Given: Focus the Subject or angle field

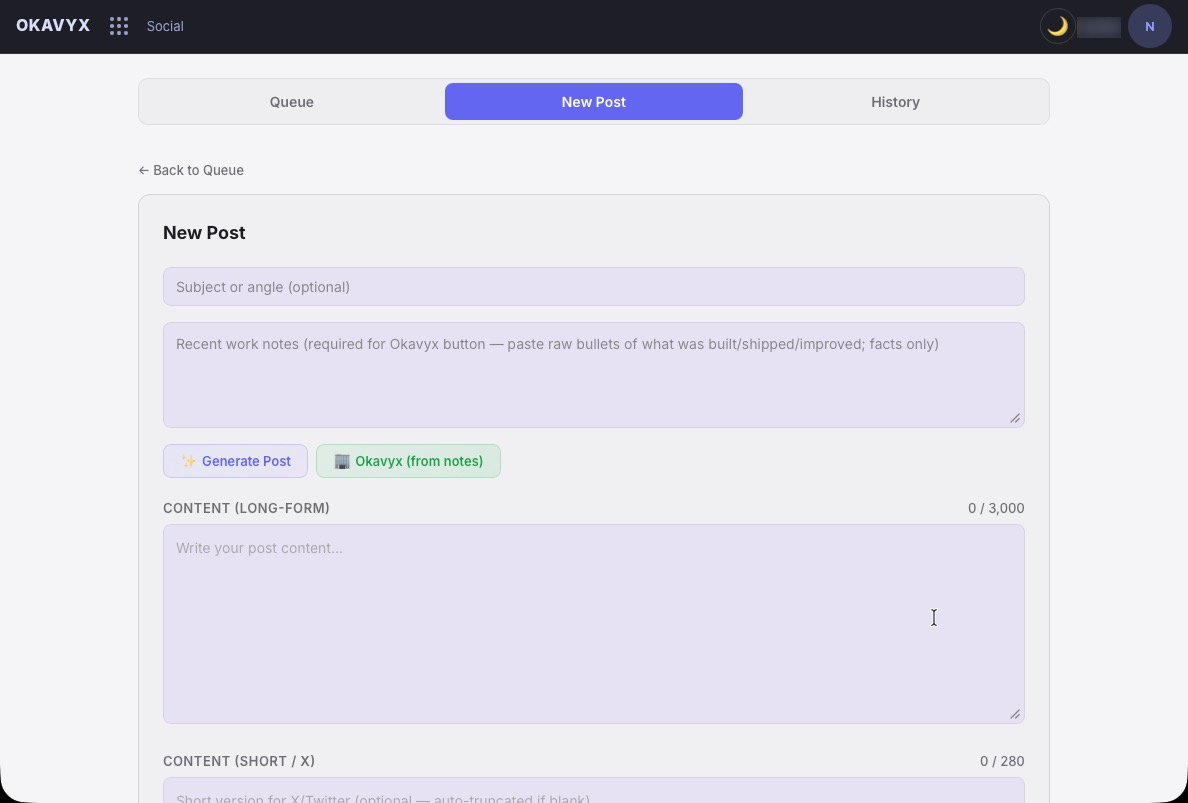Looking at the screenshot, I should [593, 286].
